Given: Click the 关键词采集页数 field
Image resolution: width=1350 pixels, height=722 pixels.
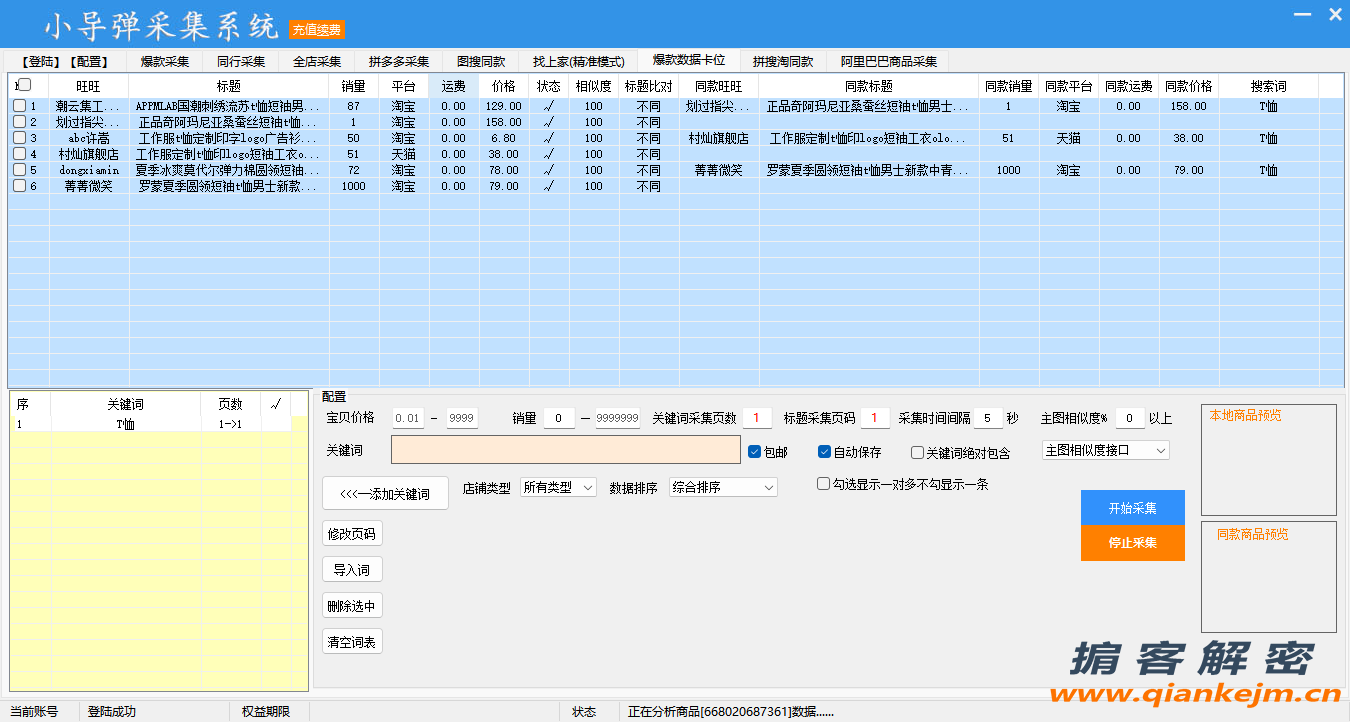Looking at the screenshot, I should tap(757, 418).
